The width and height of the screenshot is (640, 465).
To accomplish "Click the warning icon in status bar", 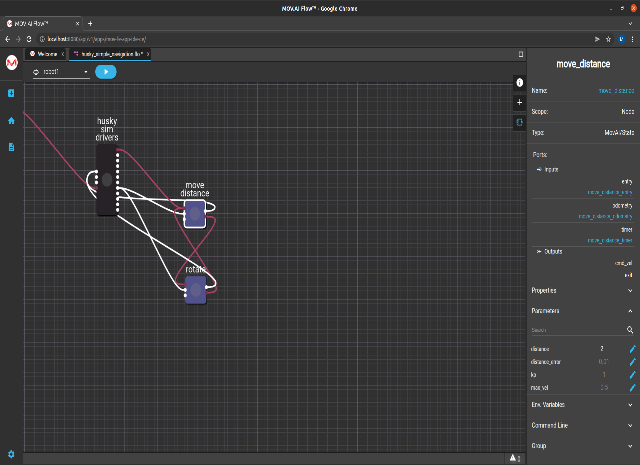I will point(514,458).
